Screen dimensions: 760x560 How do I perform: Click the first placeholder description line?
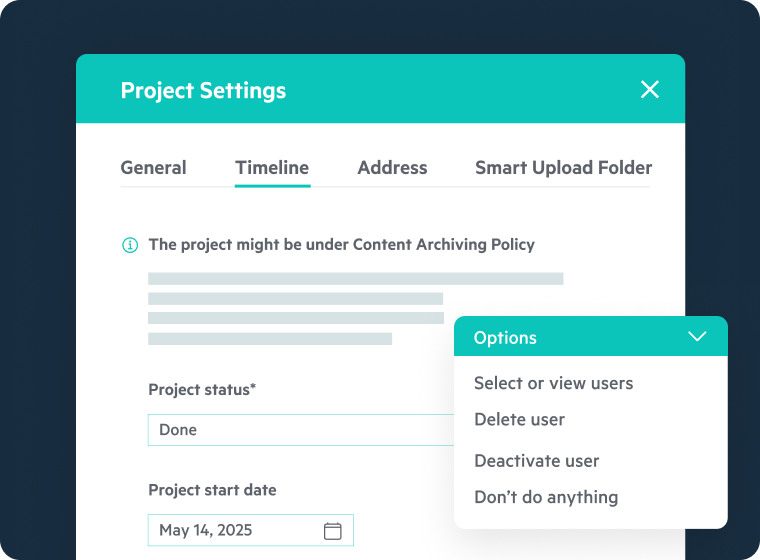pos(355,279)
